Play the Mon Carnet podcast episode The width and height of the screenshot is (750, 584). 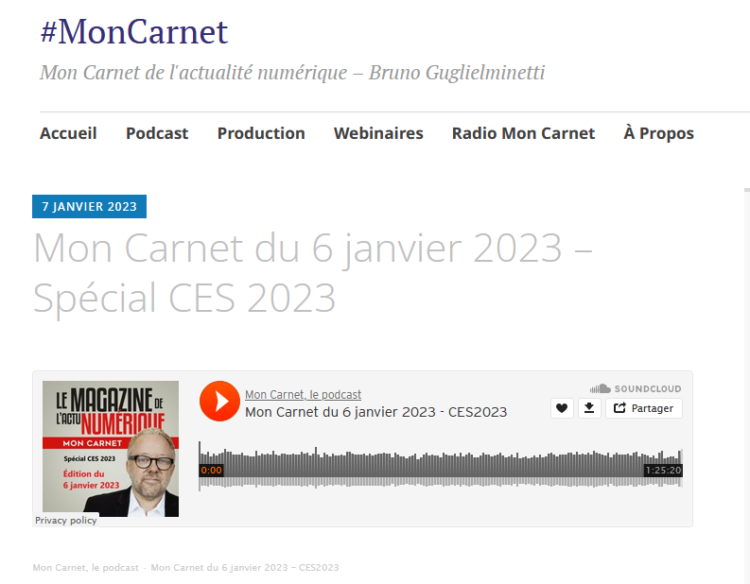click(220, 401)
